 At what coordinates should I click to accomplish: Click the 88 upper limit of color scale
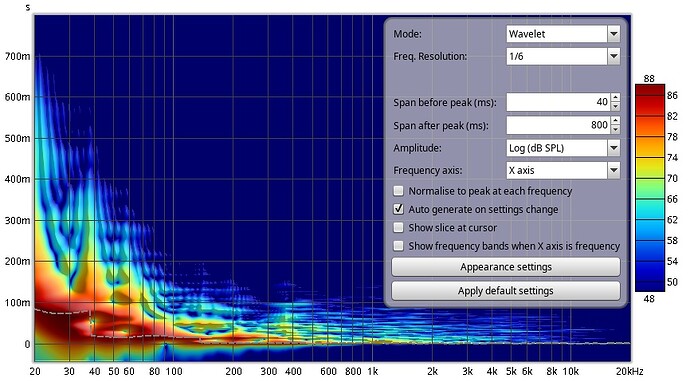click(x=649, y=79)
